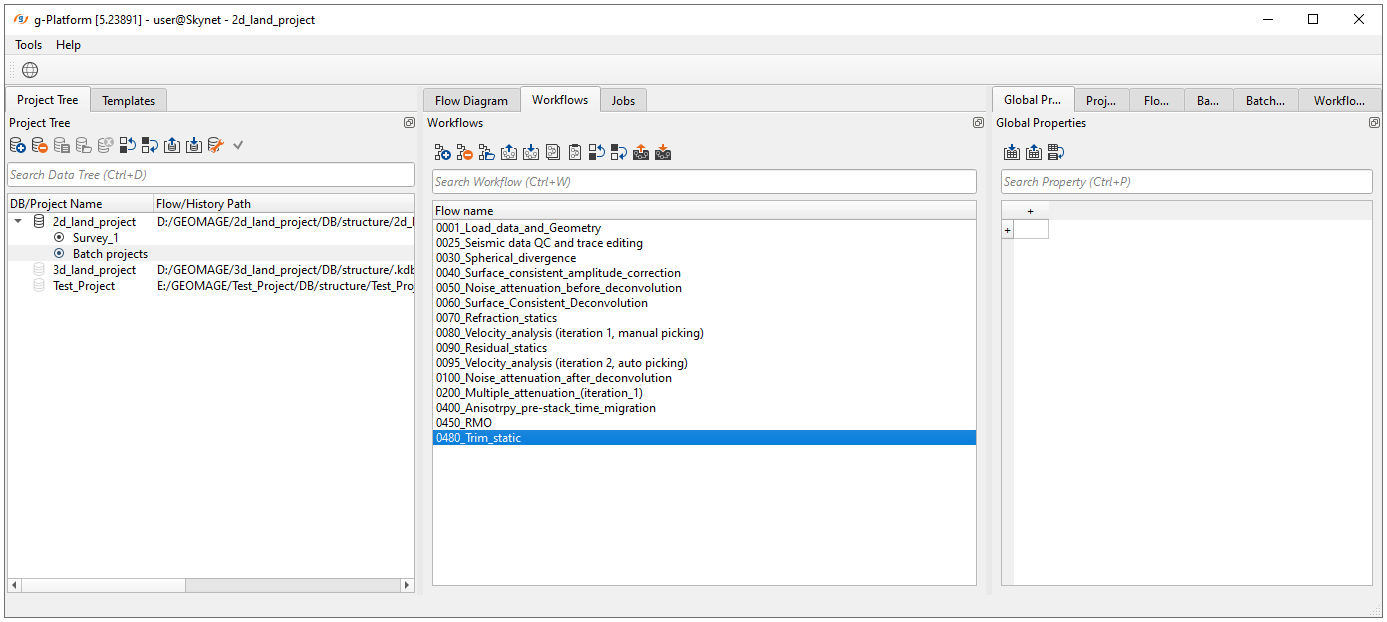Click the float panel icon in Workflows header
The image size is (1387, 622).
click(x=978, y=123)
